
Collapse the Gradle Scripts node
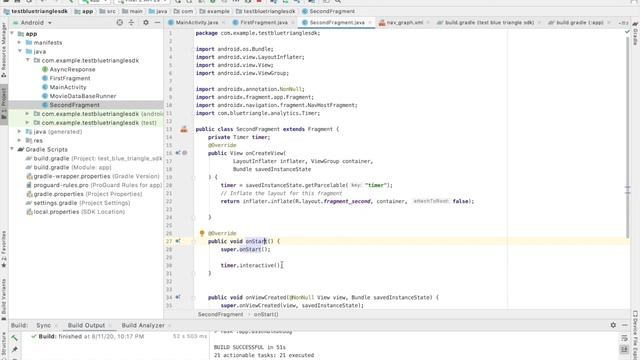point(12,149)
